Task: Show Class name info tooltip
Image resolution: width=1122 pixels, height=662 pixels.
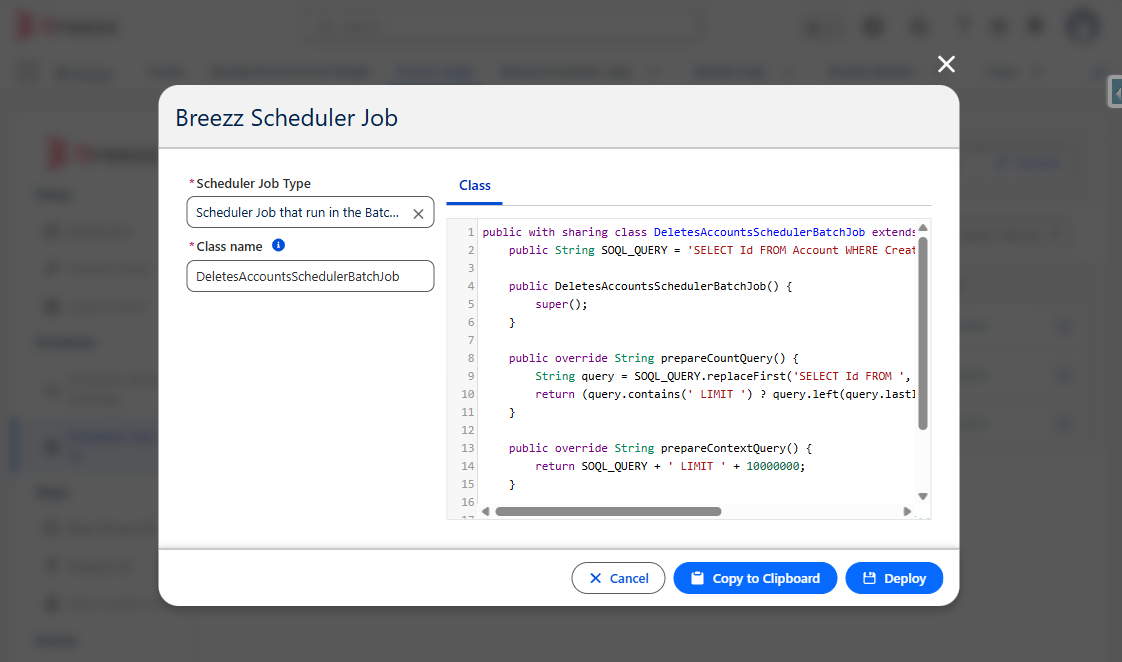Action: pyautogui.click(x=278, y=245)
